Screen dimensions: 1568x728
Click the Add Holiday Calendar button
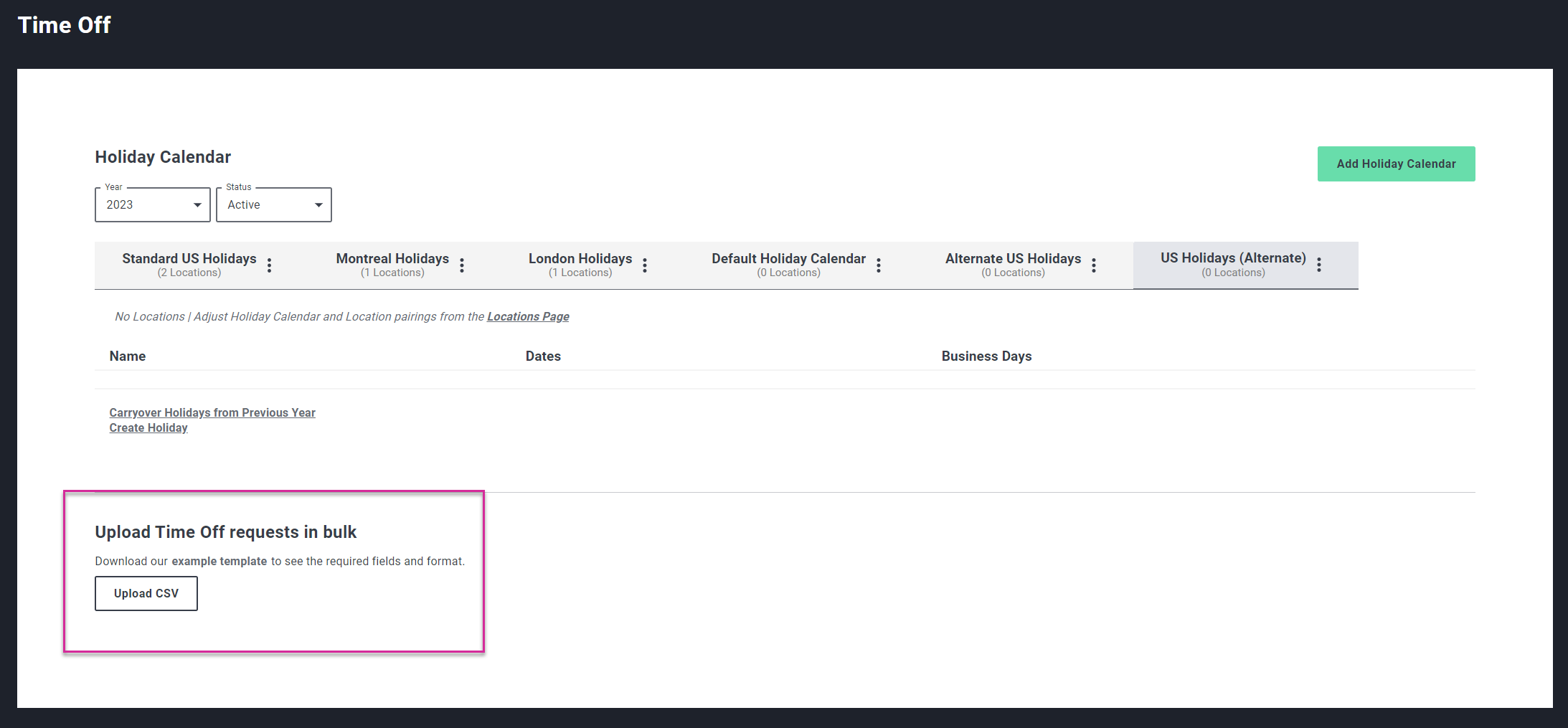1396,164
